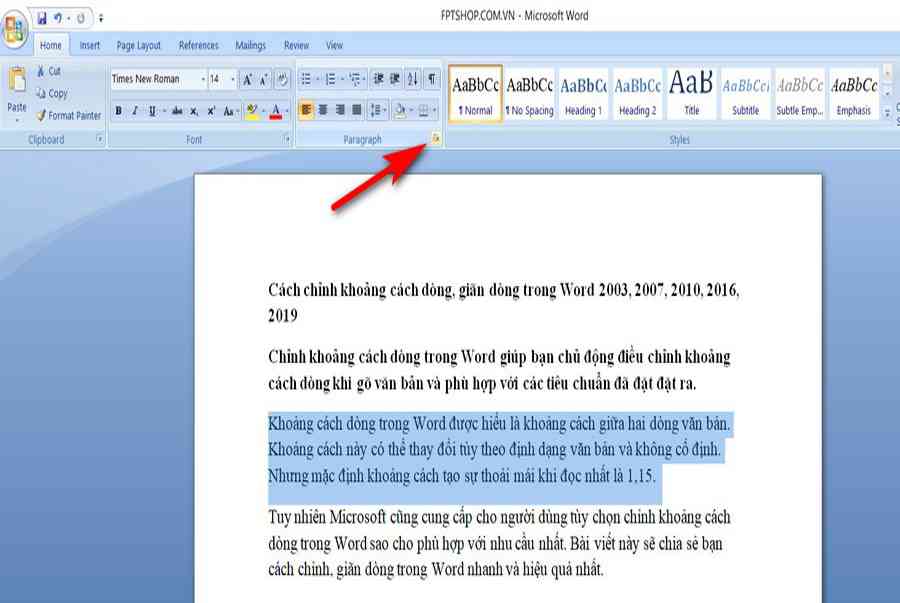The width and height of the screenshot is (900, 603).
Task: Apply paragraph shading color
Action: 400,110
